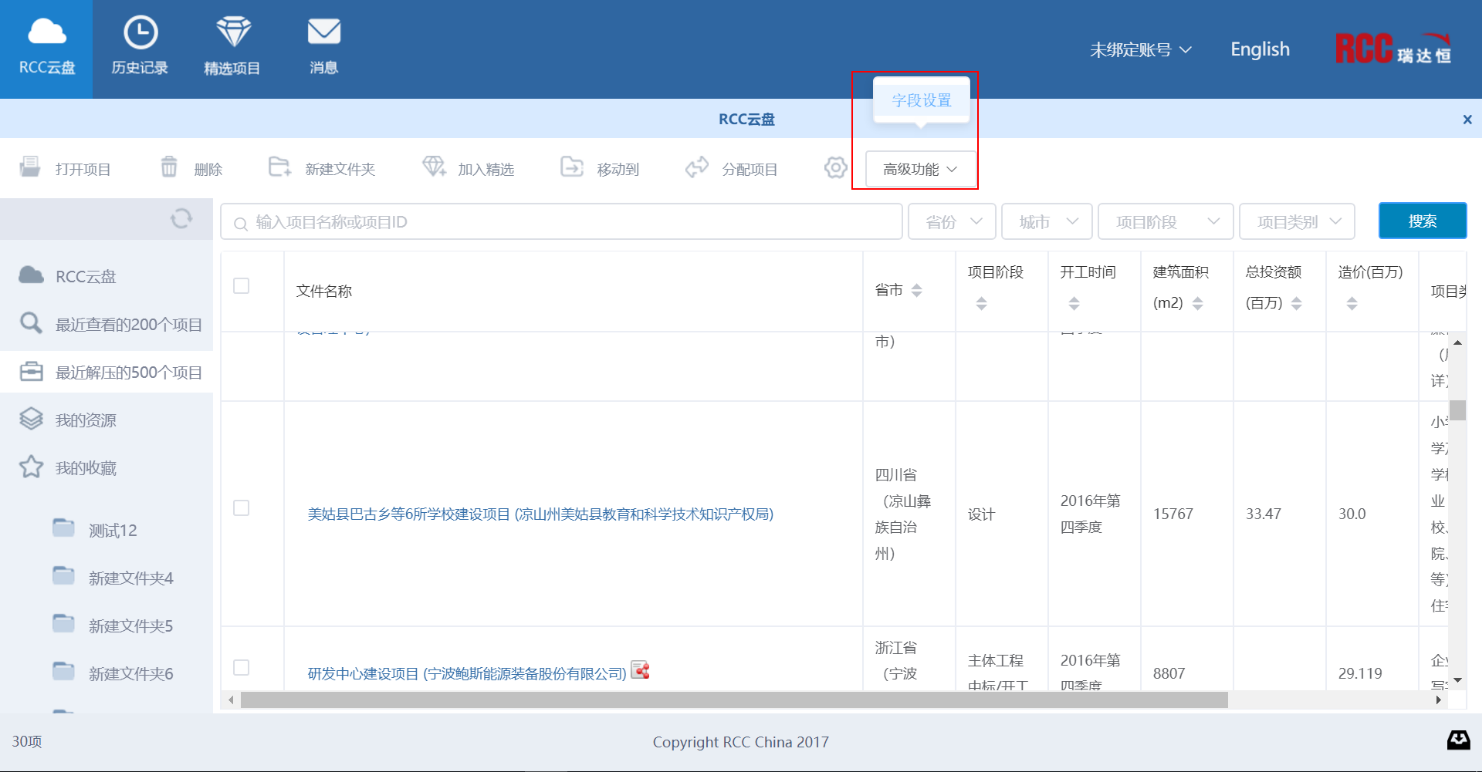1482x773 pixels.
Task: Open the RCC云盘 cloud tab
Action: [46, 49]
